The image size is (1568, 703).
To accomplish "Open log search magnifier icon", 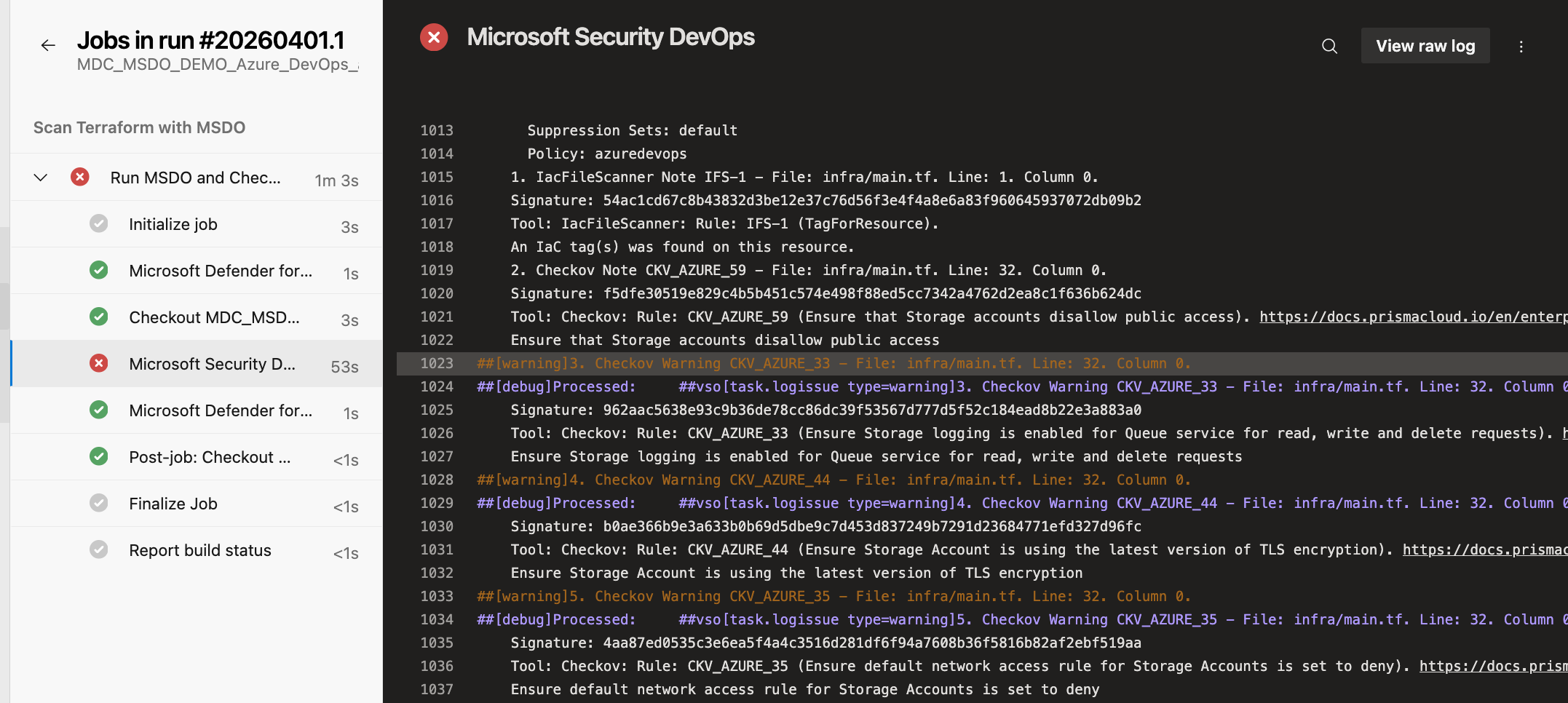I will point(1329,46).
